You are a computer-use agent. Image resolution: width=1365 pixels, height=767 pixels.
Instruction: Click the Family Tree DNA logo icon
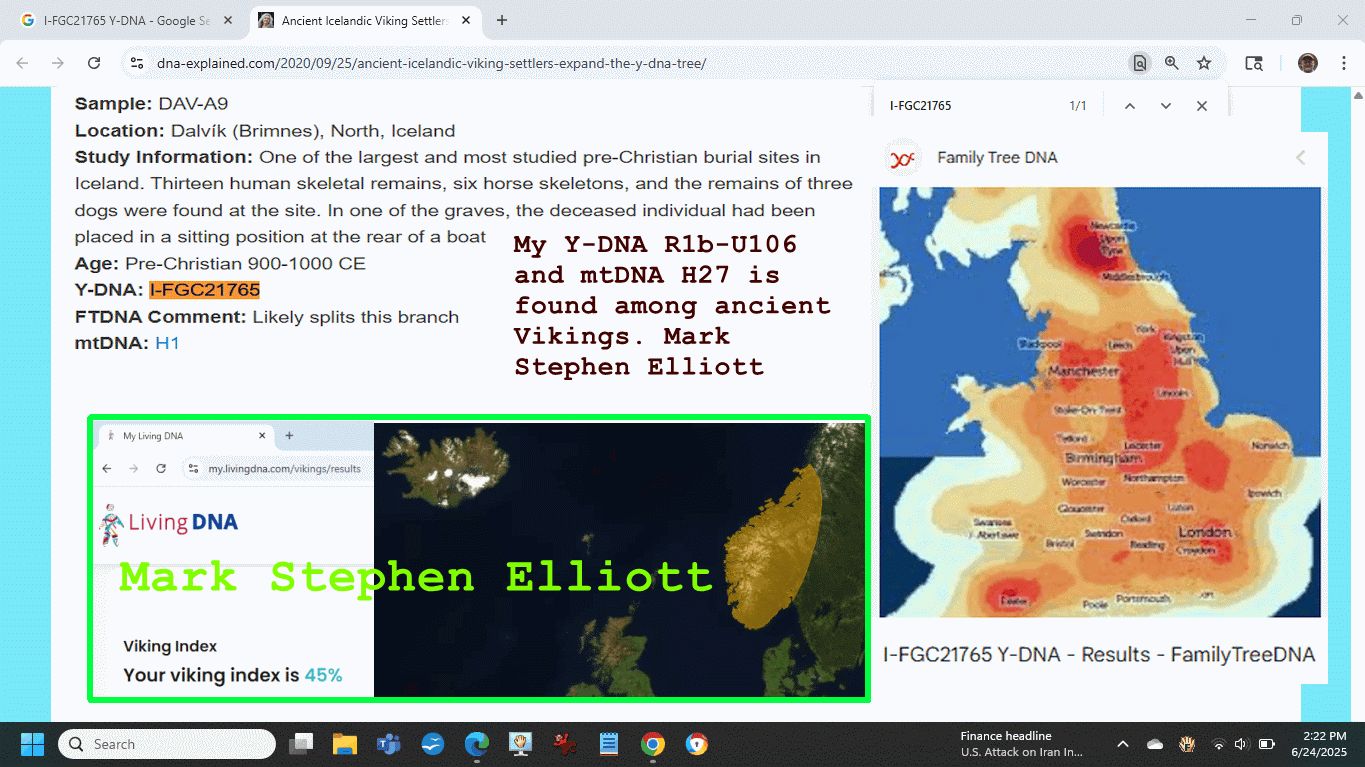pyautogui.click(x=903, y=158)
